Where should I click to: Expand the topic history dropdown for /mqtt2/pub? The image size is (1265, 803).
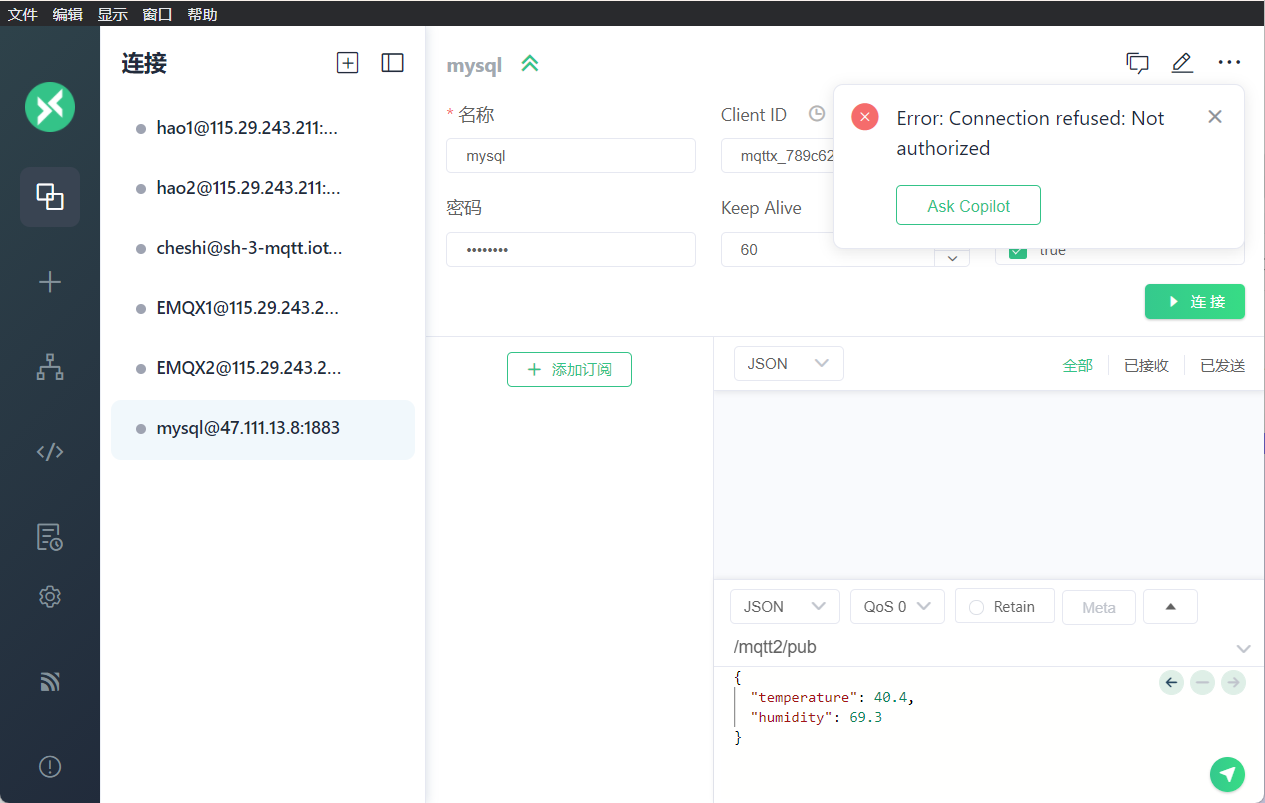pos(1243,648)
